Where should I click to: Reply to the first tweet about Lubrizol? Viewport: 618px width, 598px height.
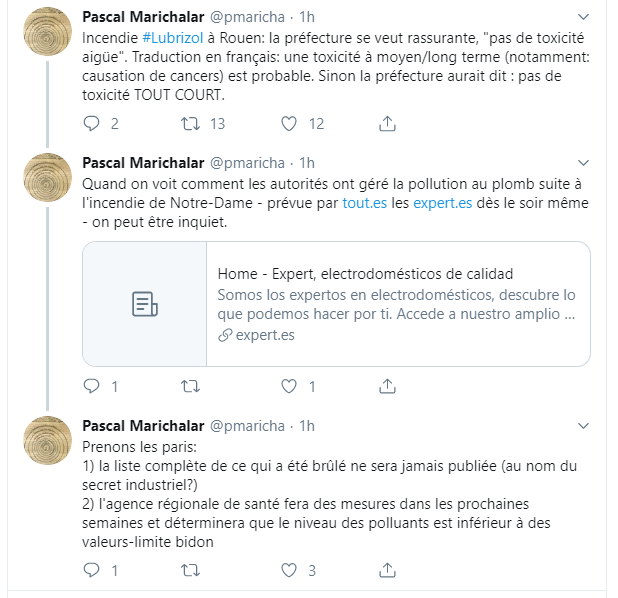[92, 124]
